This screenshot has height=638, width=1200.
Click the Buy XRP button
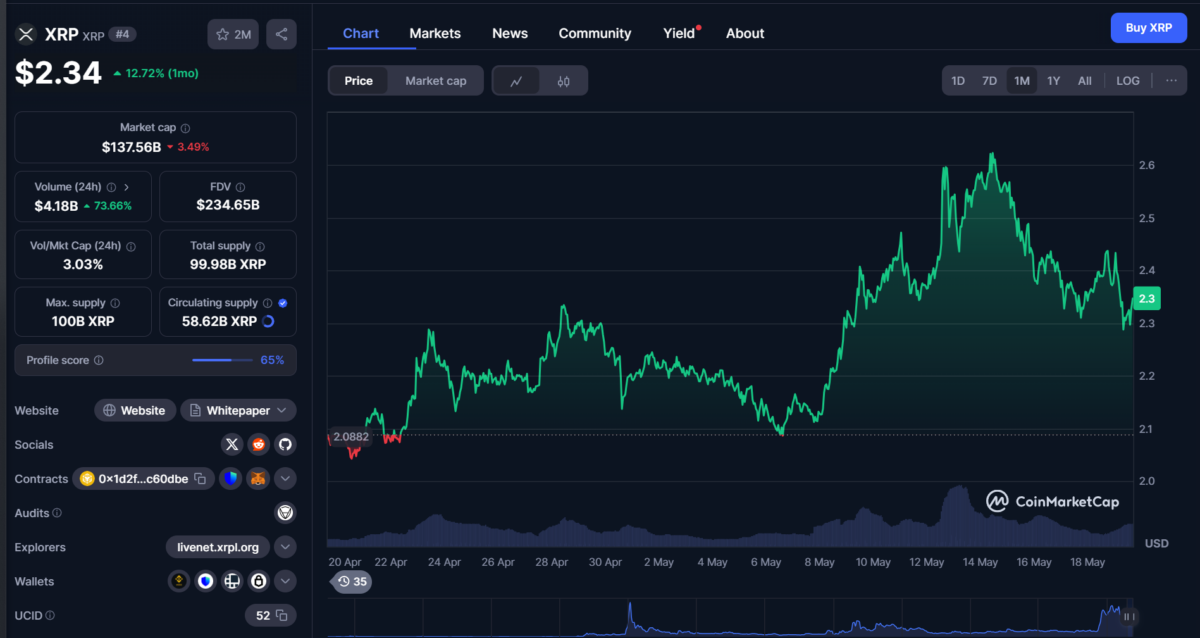point(1149,28)
